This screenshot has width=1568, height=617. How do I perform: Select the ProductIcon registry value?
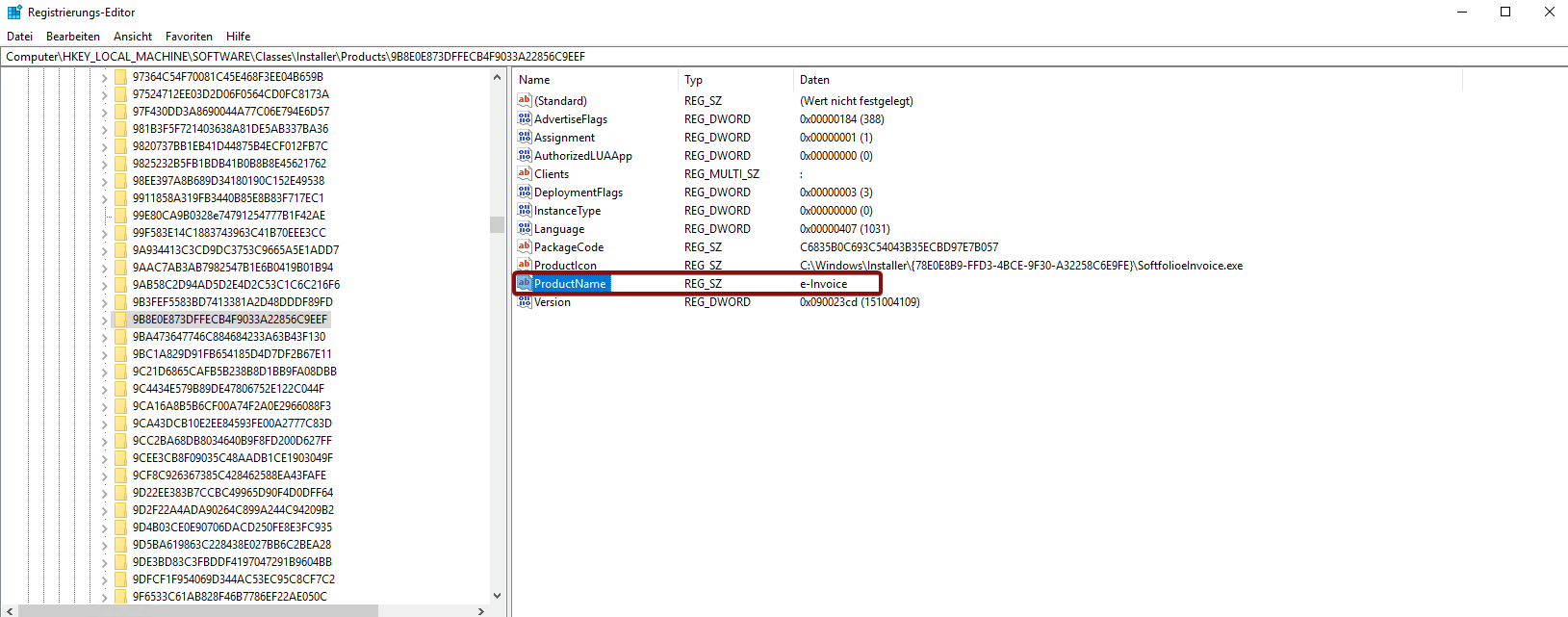click(565, 266)
